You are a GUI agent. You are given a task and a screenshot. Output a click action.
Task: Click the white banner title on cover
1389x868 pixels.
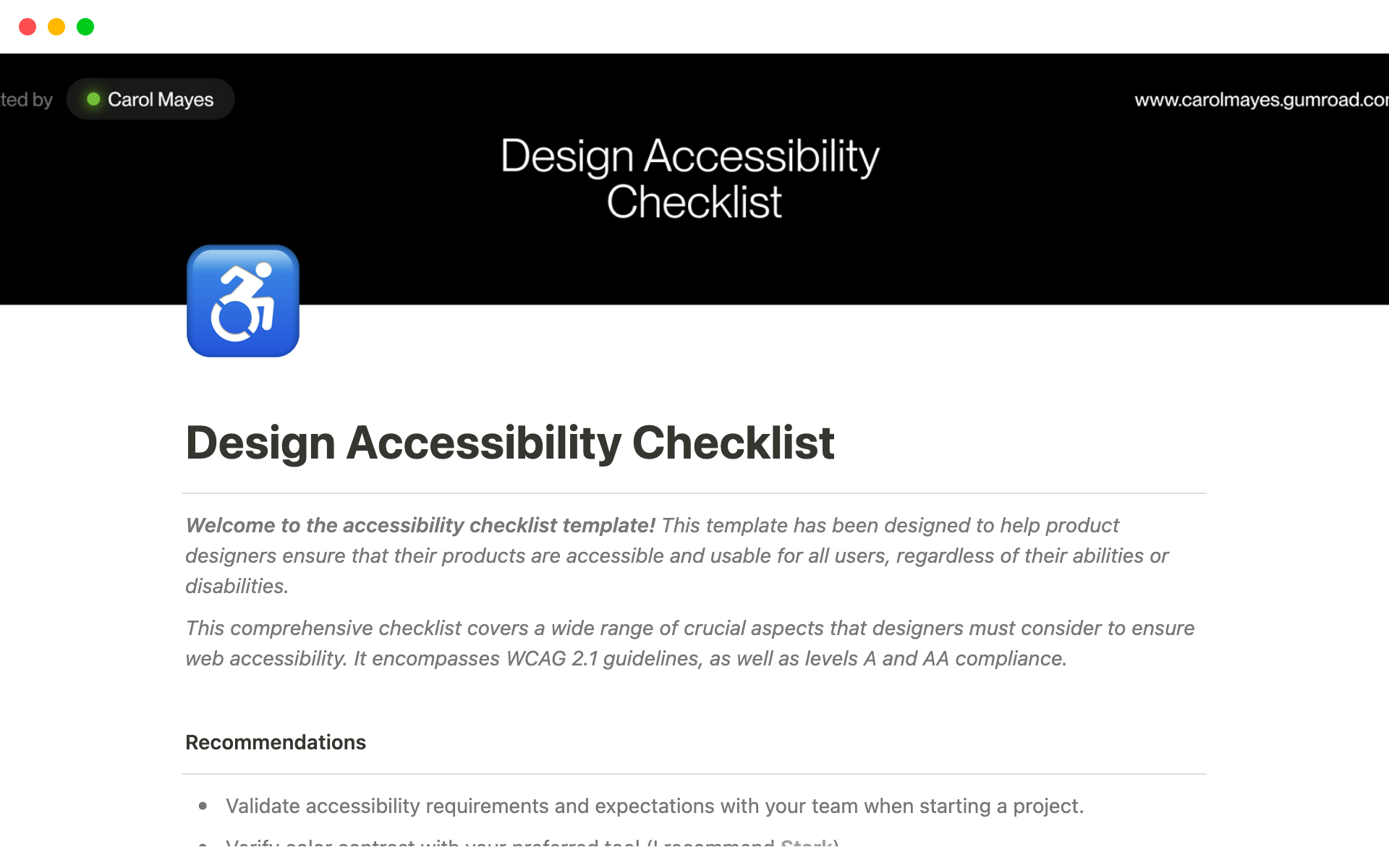pos(691,178)
